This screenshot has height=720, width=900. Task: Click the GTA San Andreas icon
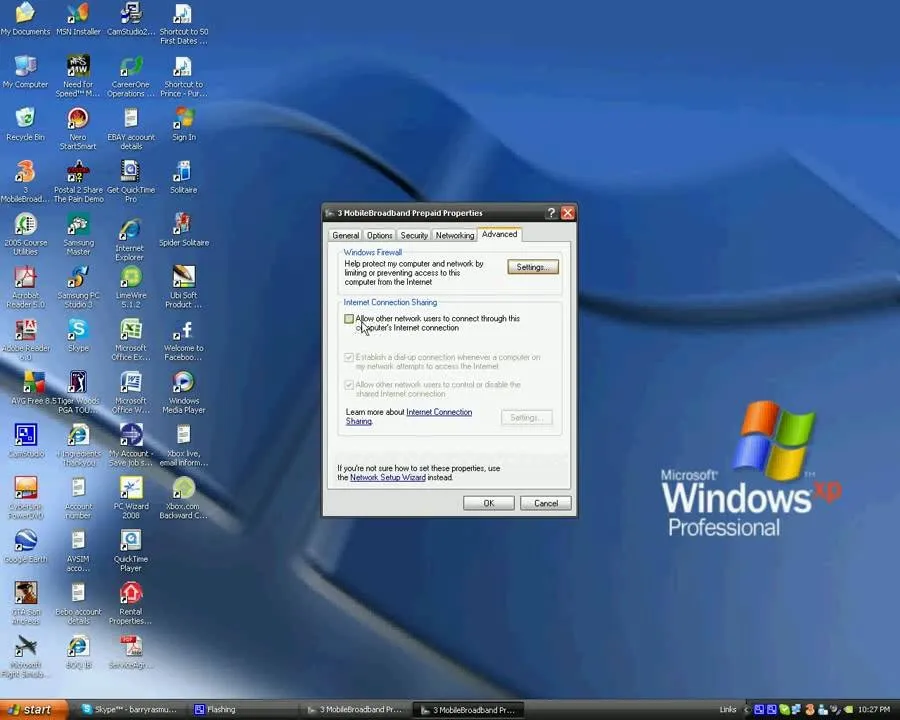[25, 604]
